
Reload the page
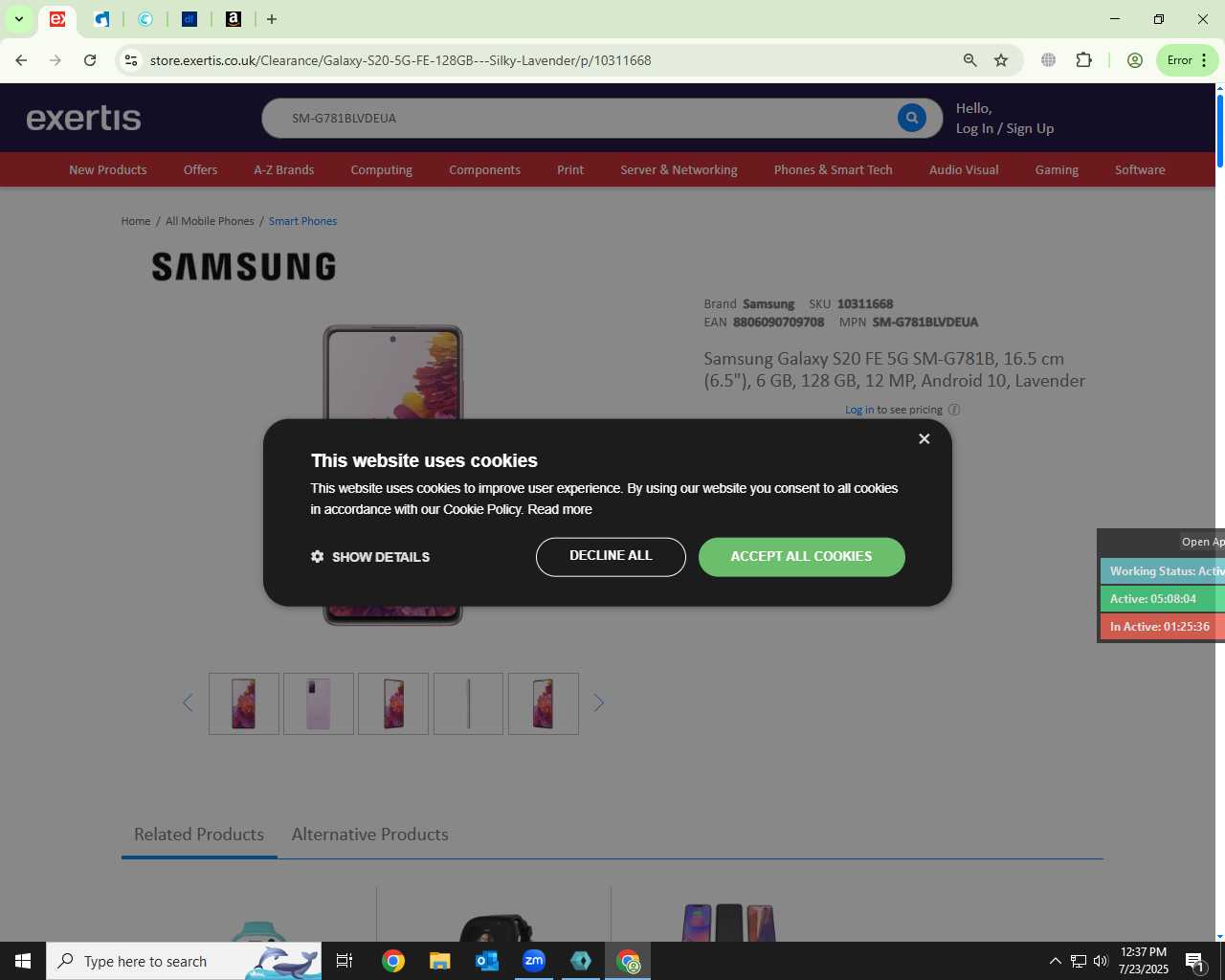point(90,60)
